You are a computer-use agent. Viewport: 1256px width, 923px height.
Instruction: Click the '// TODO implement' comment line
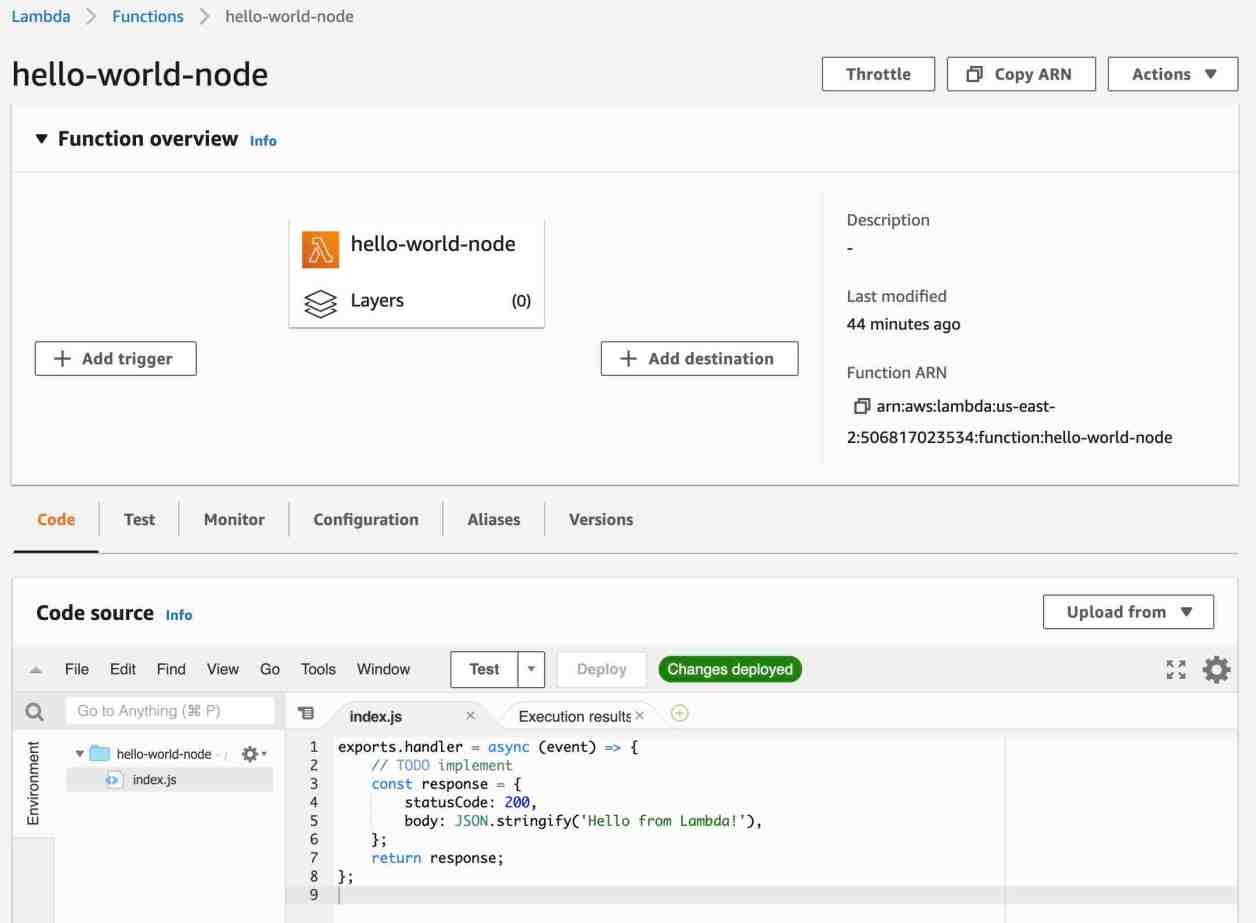point(441,765)
